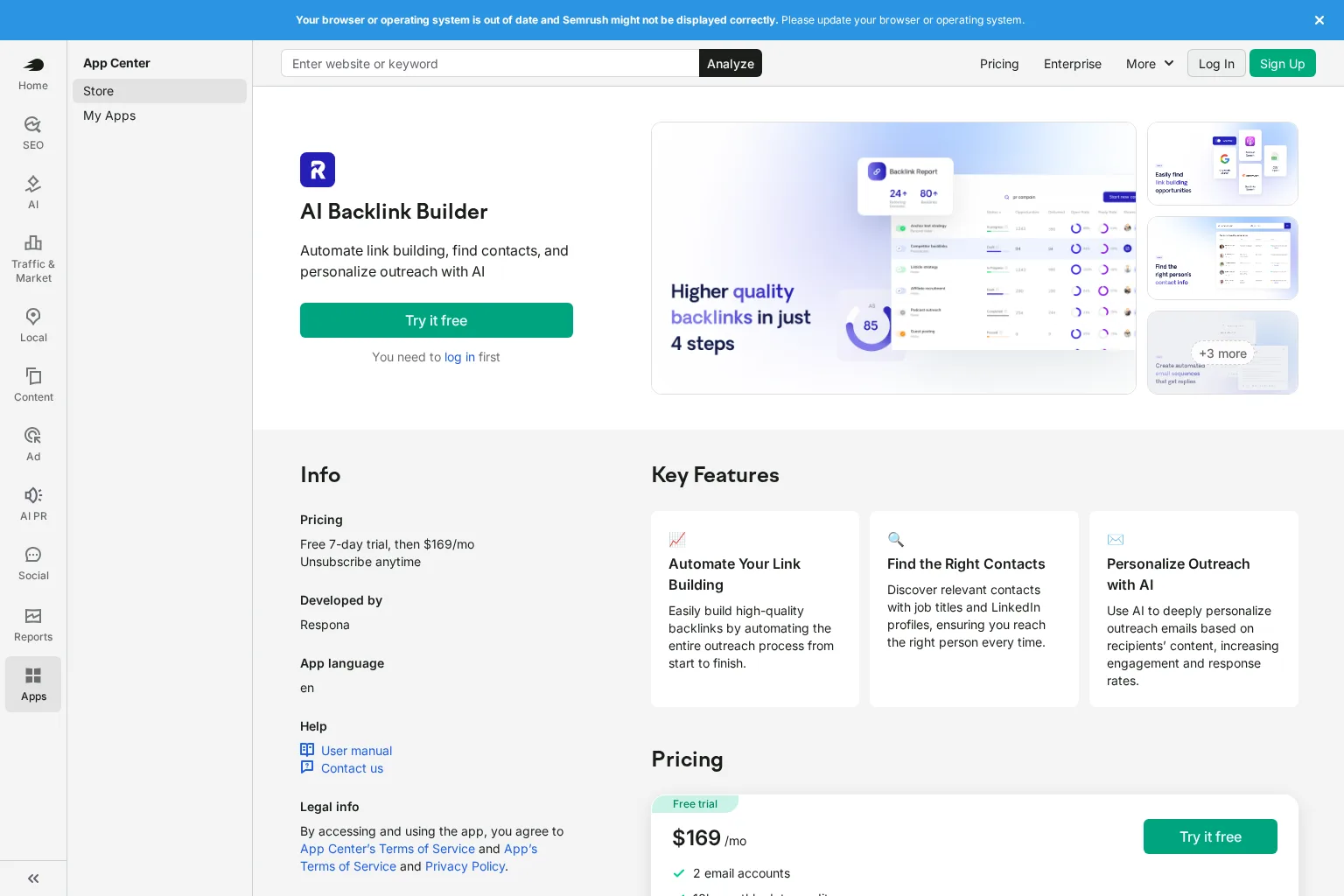
Task: Click the Contact us chat icon
Action: pyautogui.click(x=307, y=767)
